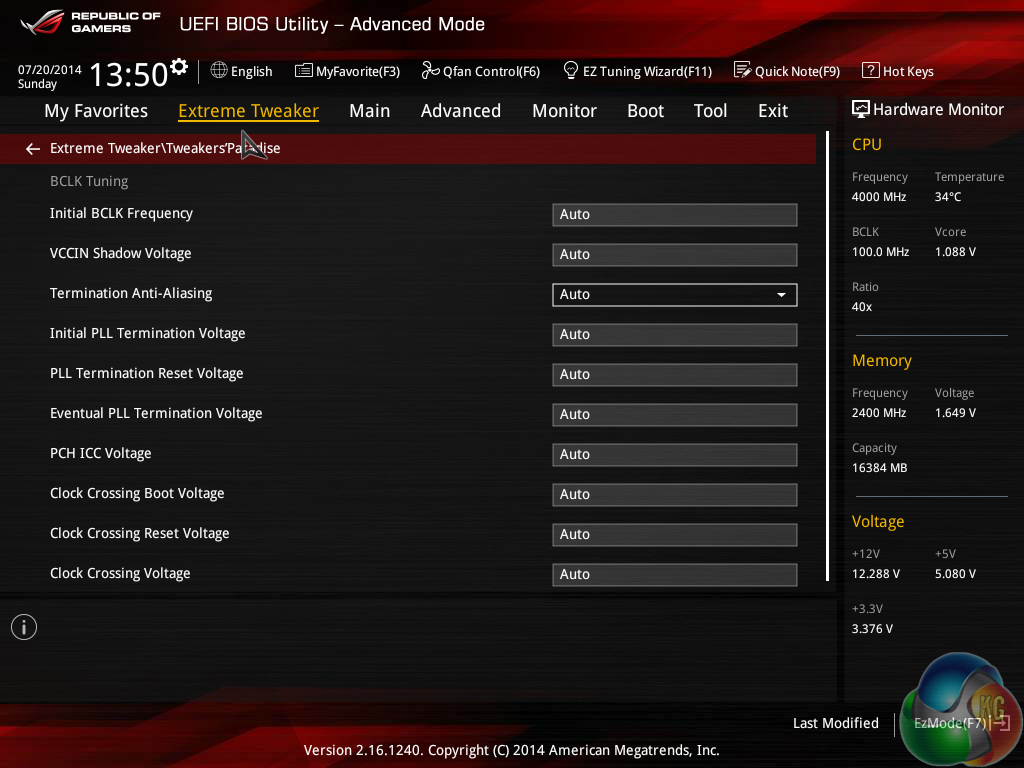Select Clock Crossing Reset Voltage field

(675, 535)
